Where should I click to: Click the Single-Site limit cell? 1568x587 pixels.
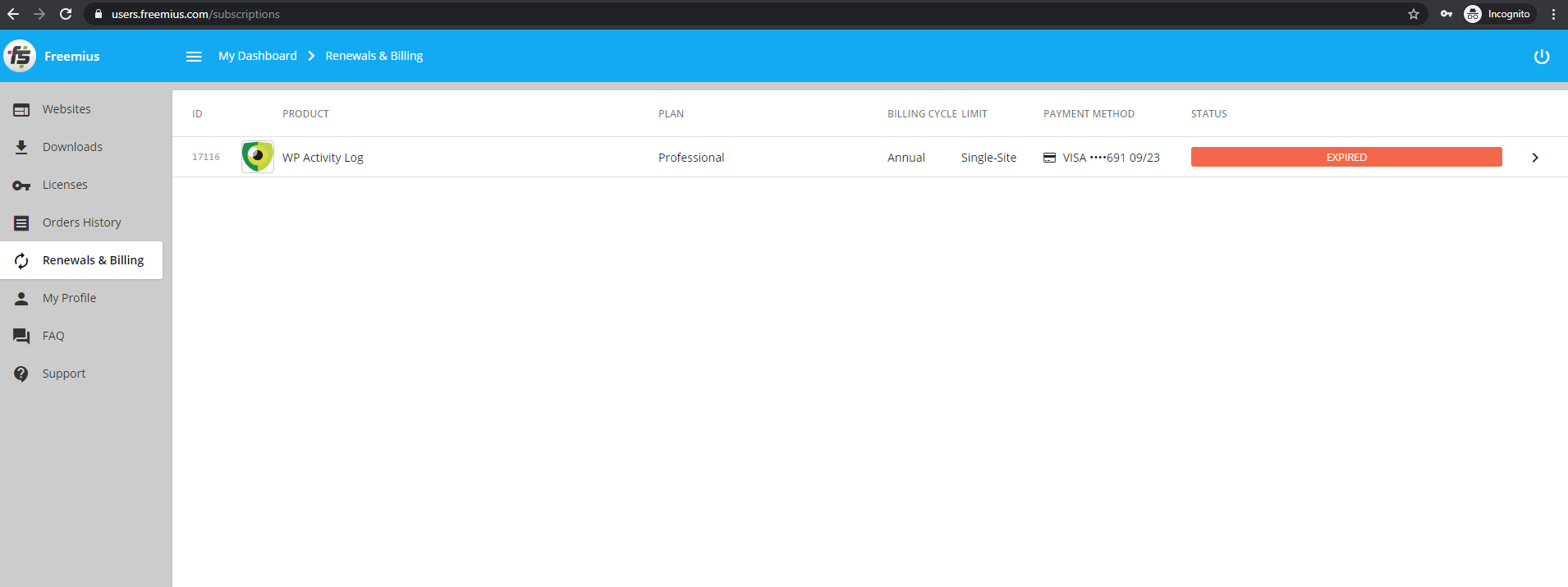tap(988, 158)
